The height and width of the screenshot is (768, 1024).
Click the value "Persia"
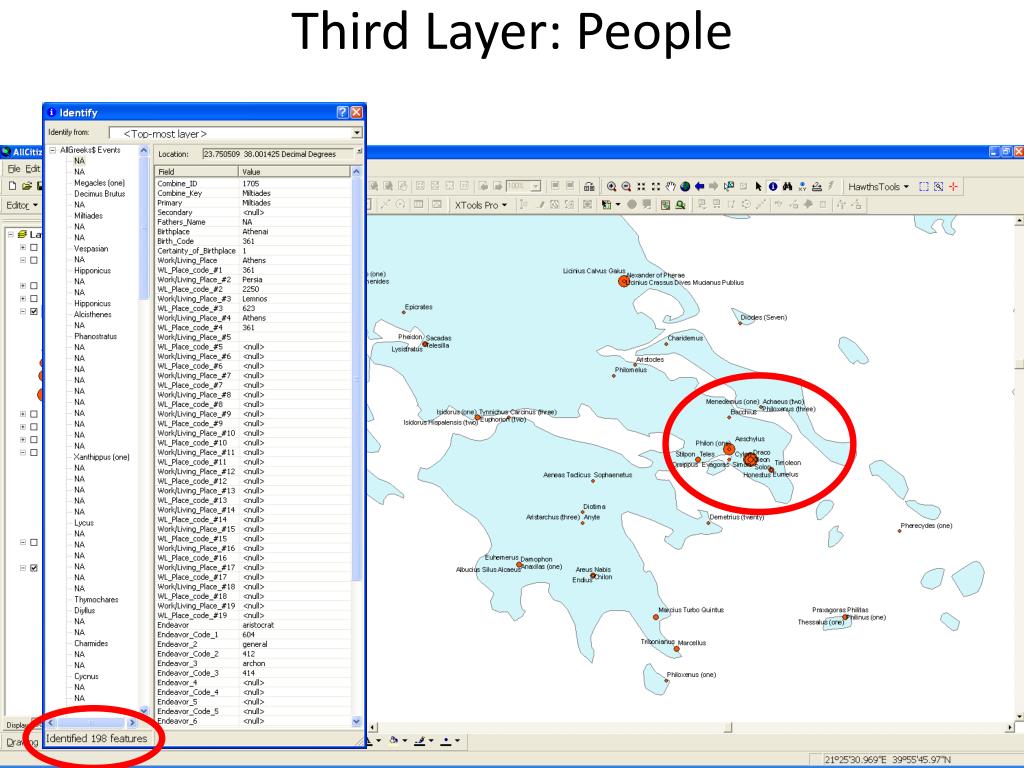[252, 280]
